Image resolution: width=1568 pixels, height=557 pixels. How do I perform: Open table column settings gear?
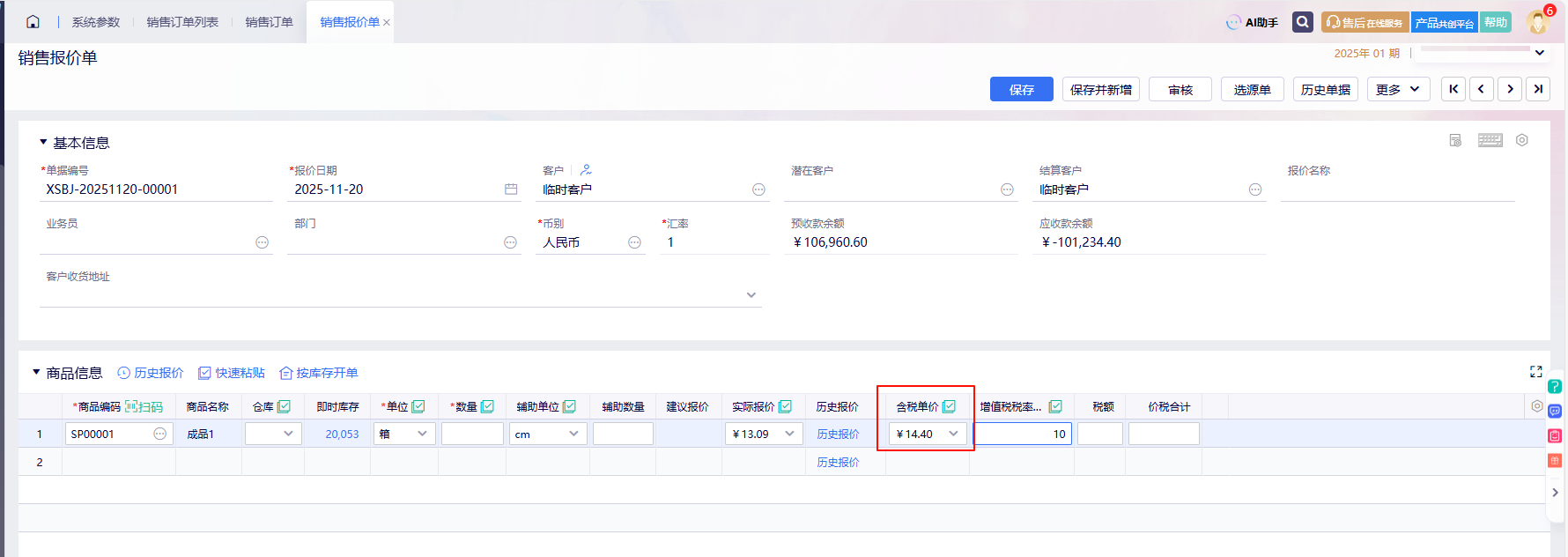(x=1536, y=406)
